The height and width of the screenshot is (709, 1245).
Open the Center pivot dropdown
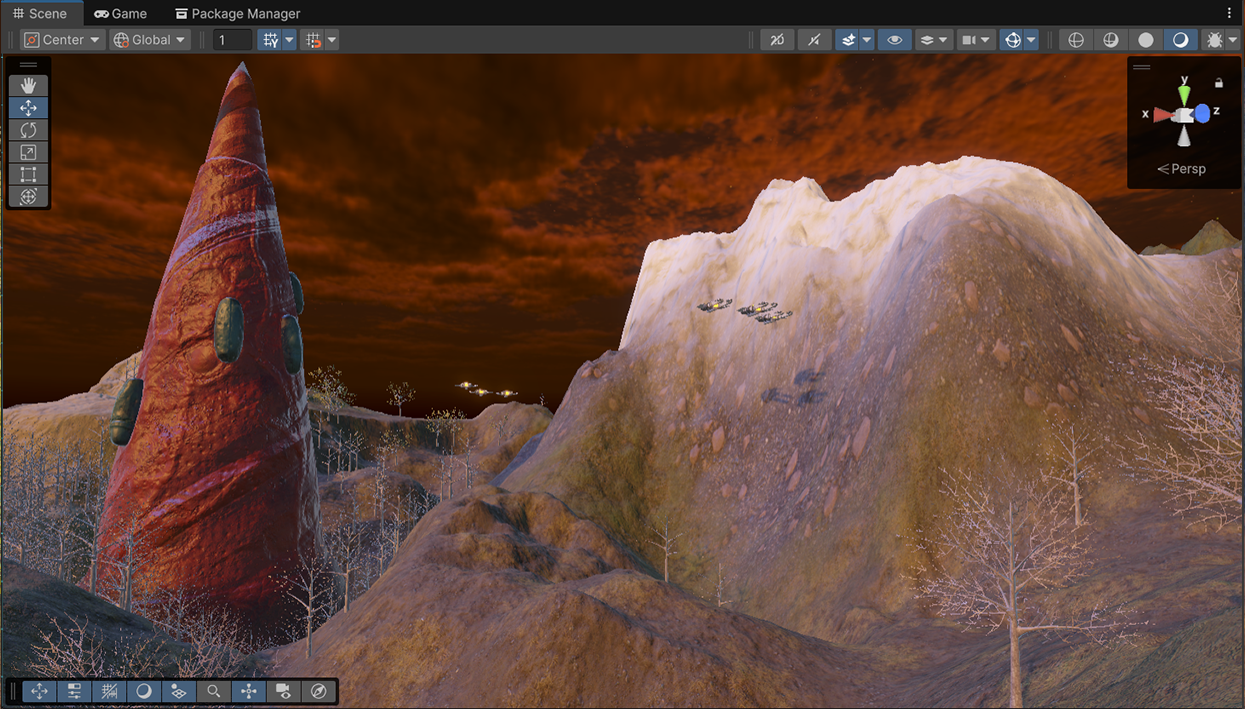click(62, 40)
